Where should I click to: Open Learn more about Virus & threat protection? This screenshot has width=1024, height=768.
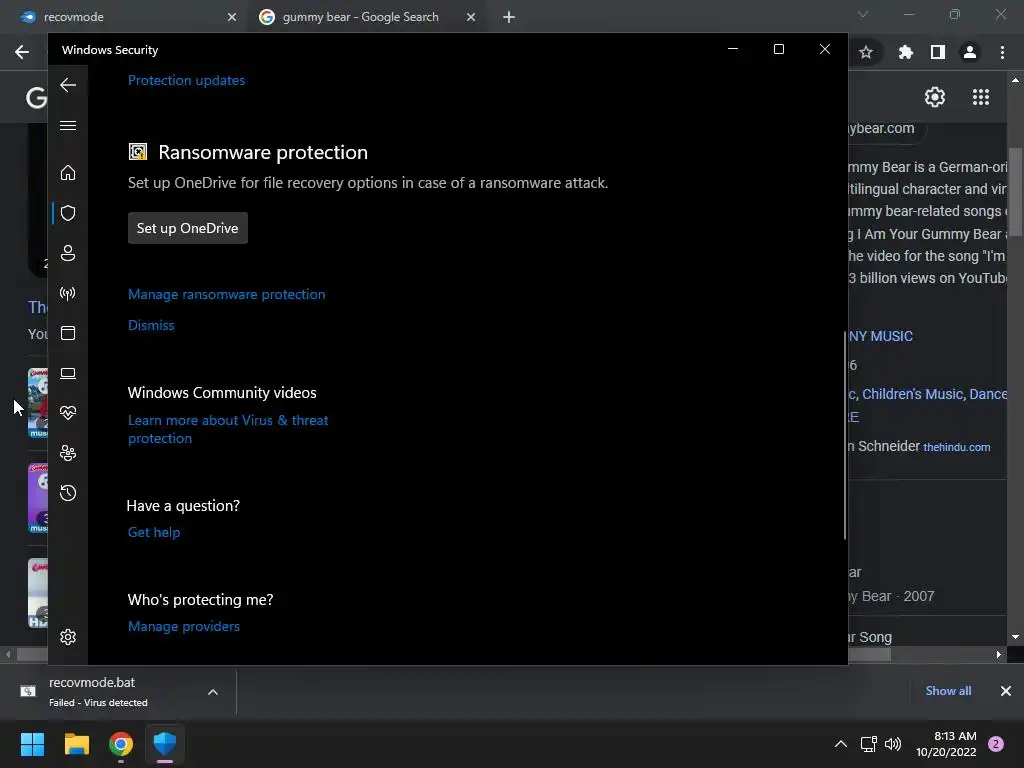228,429
